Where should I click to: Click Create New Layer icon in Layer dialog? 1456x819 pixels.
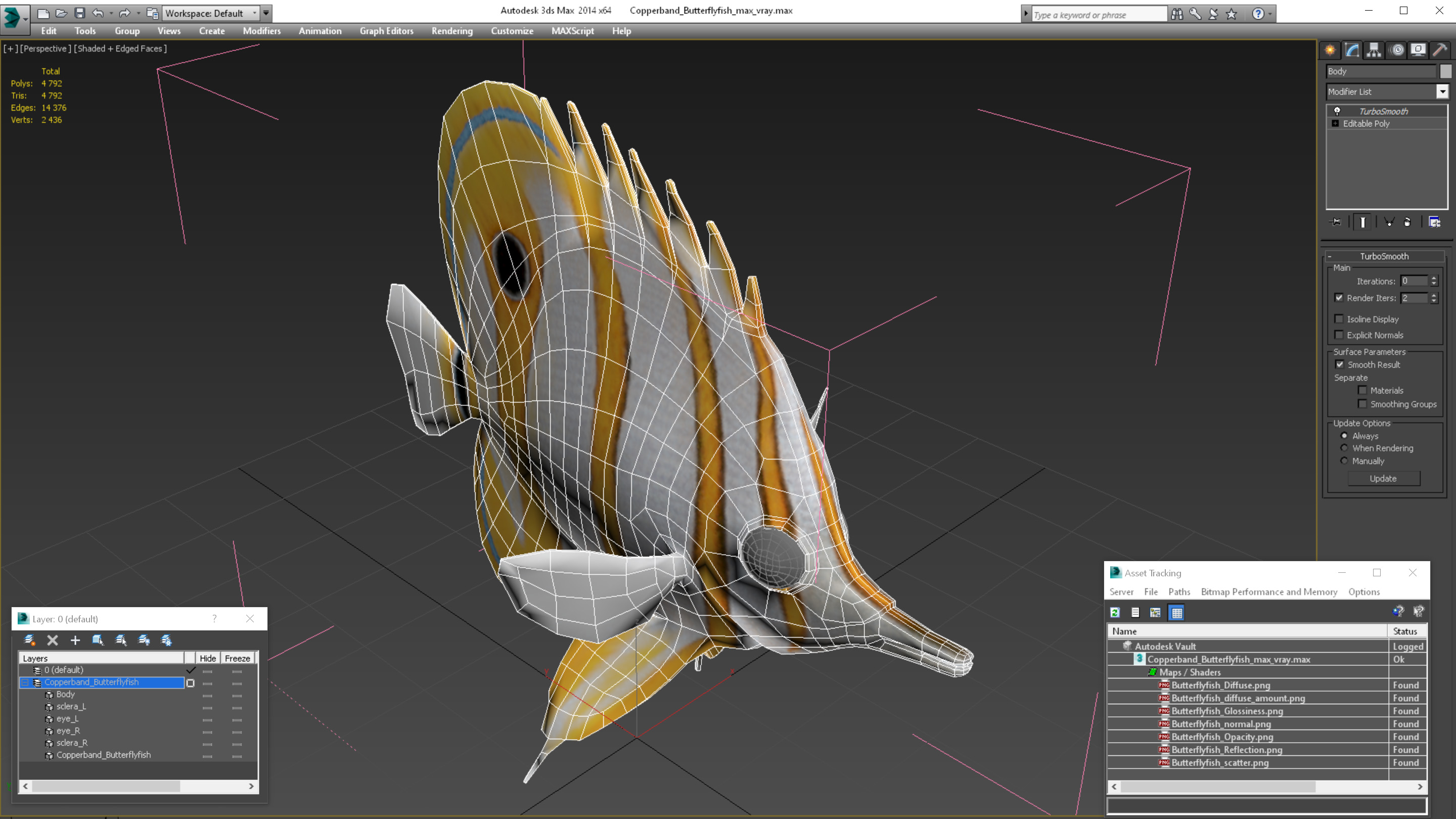point(29,641)
